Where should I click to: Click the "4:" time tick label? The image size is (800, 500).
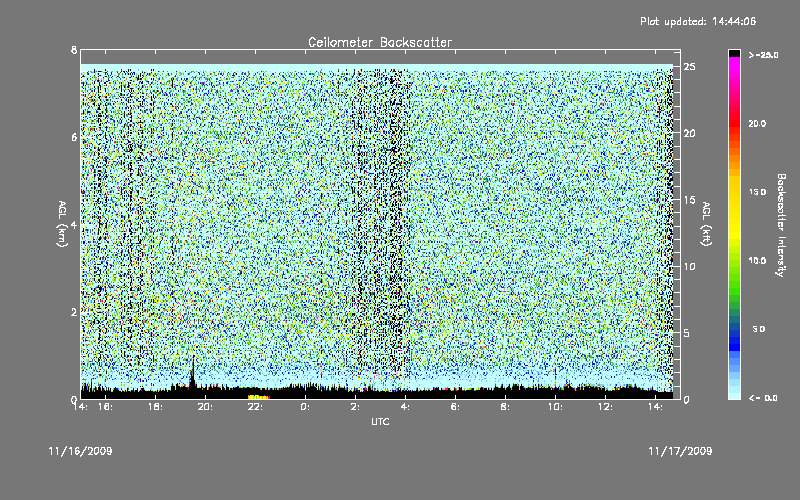point(405,407)
